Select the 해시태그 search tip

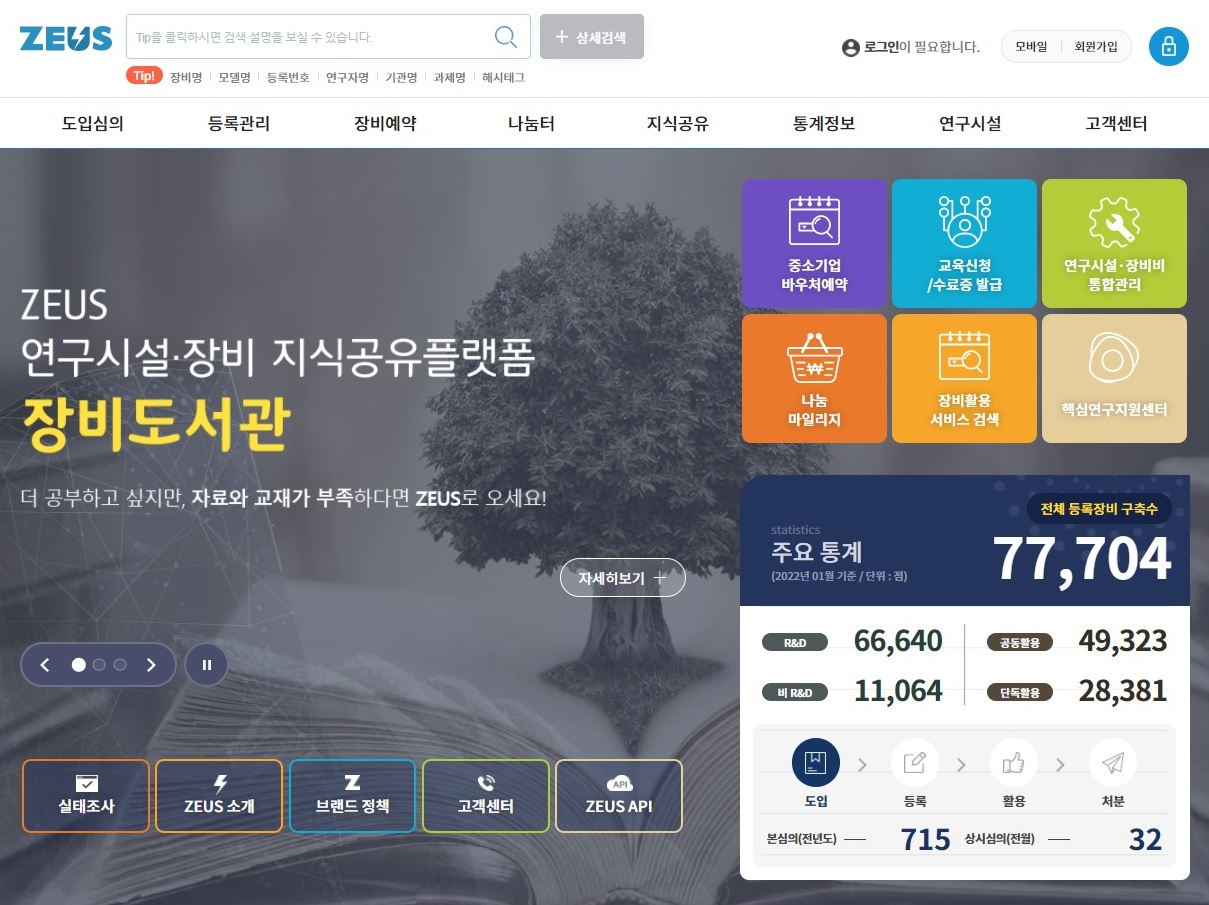[x=503, y=77]
